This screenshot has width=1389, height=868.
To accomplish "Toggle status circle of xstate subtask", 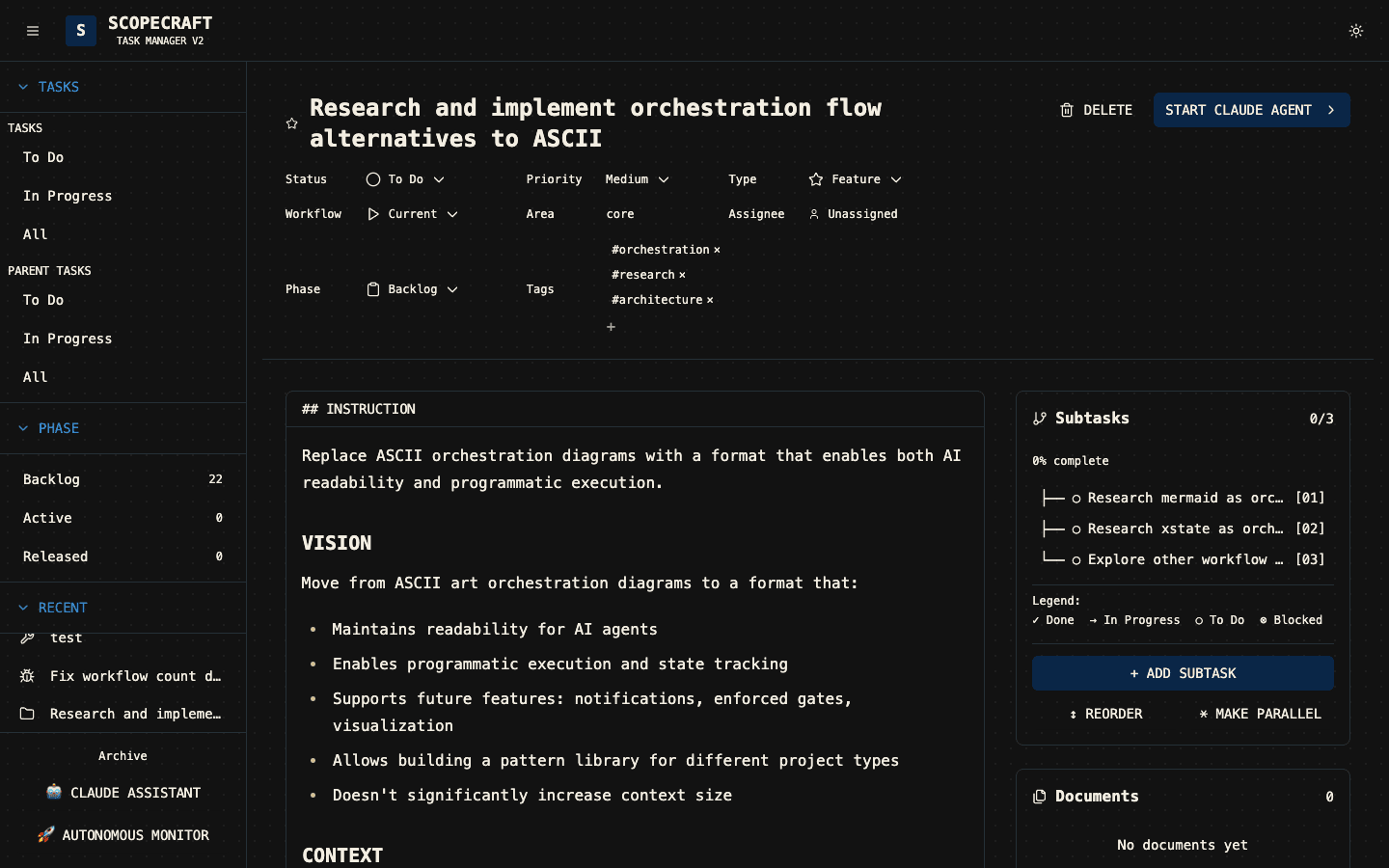I will tap(1076, 529).
